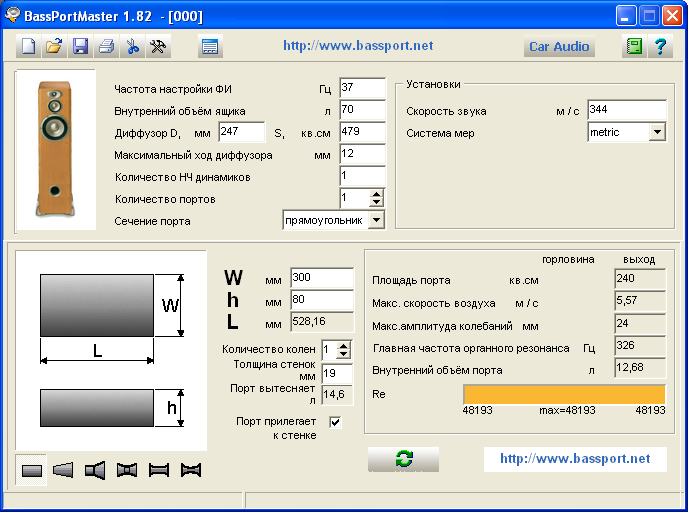Click the Car Audio button
Screen dimensions: 688x512
(559, 47)
